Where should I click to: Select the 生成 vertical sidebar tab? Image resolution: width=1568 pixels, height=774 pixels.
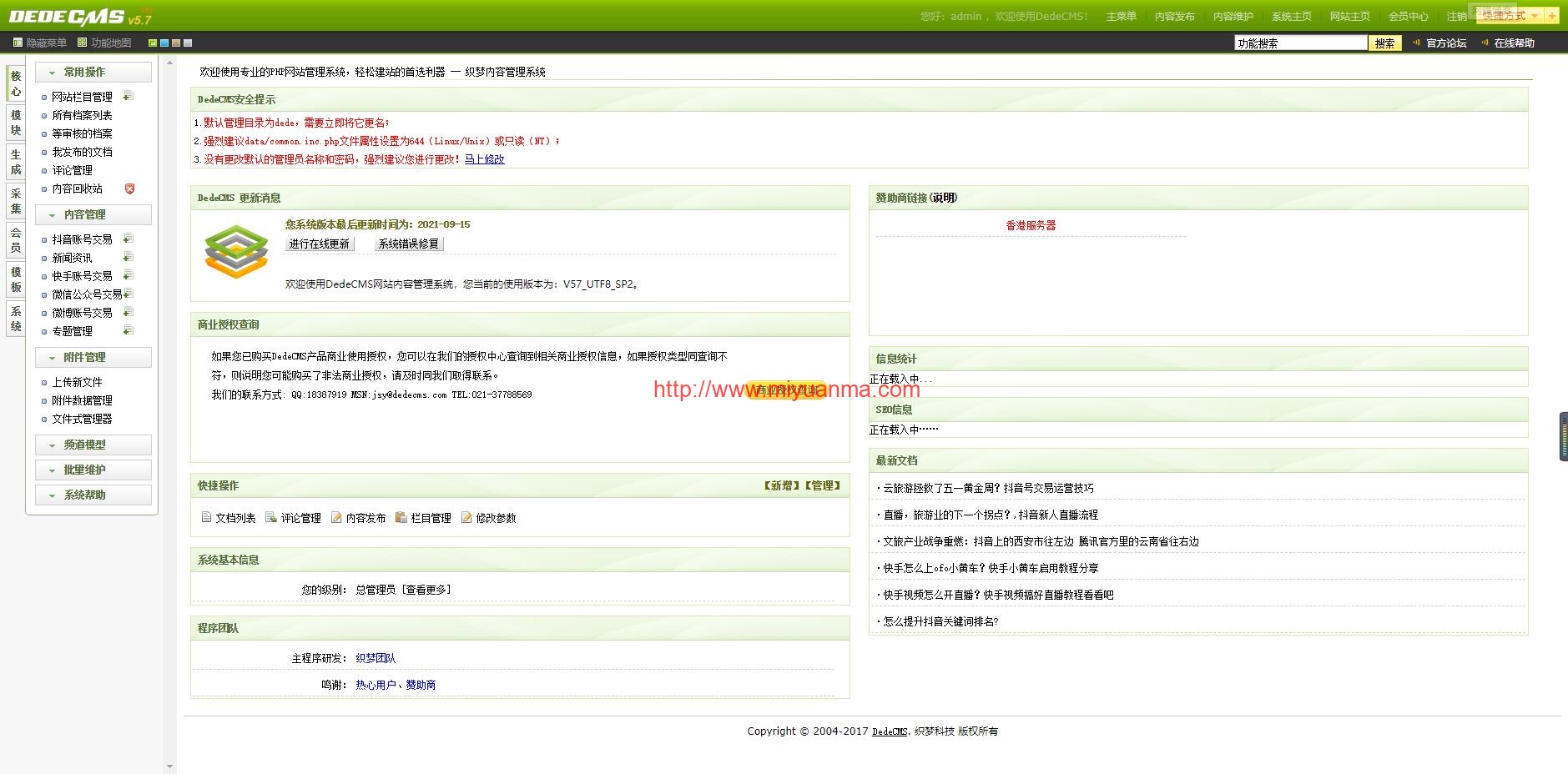click(16, 162)
